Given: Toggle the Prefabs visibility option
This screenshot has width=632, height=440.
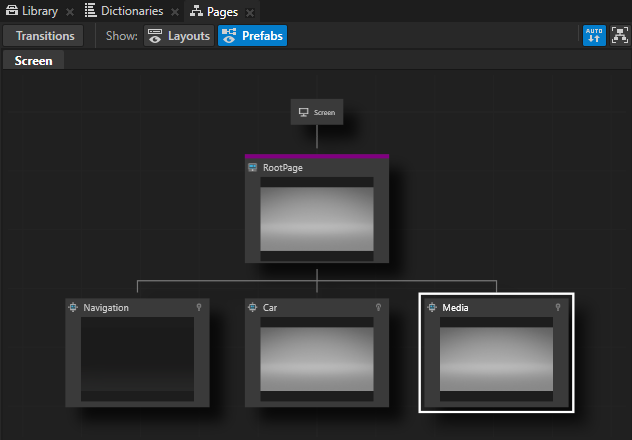Looking at the screenshot, I should (252, 36).
